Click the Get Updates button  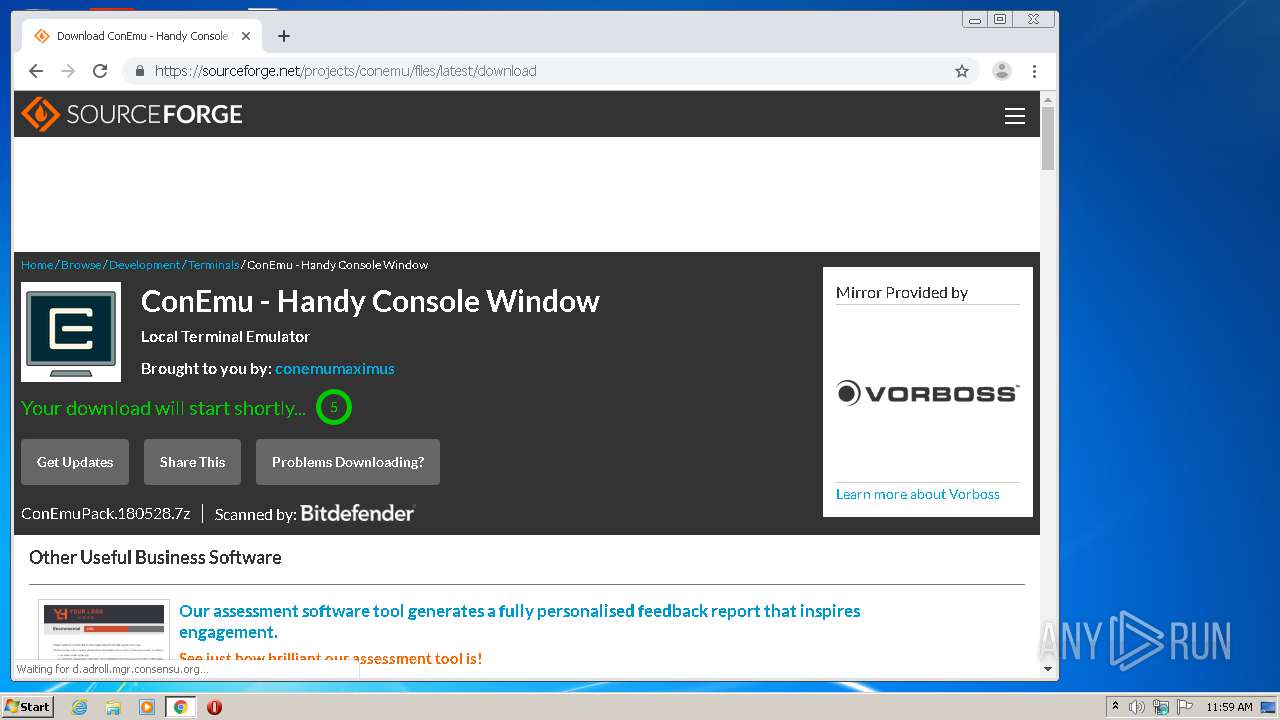click(75, 462)
